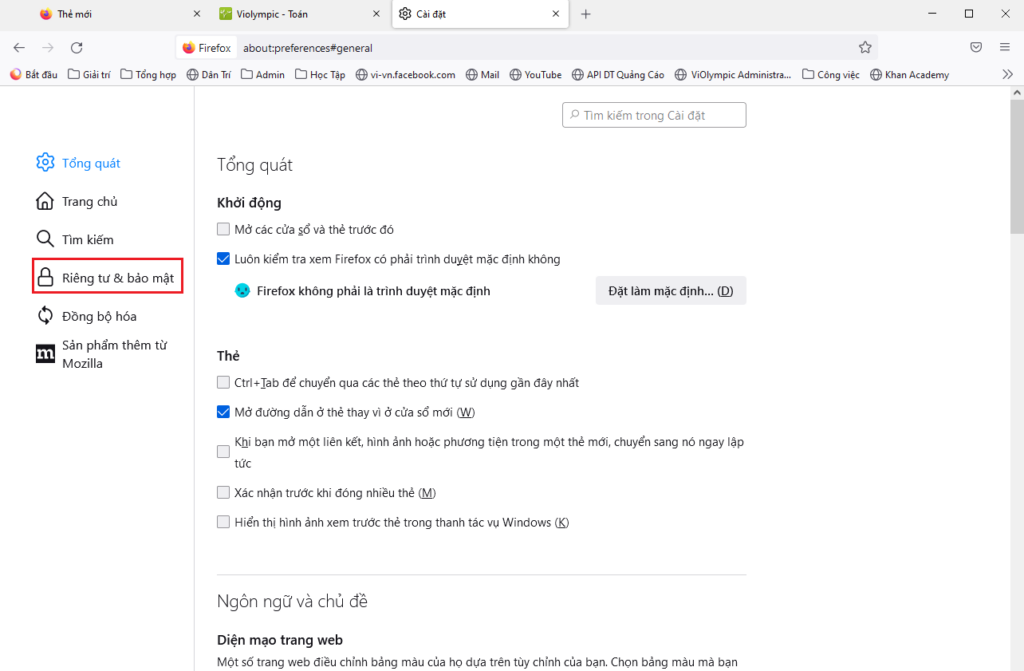Image resolution: width=1024 pixels, height=671 pixels.
Task: Click Đặt làm mặc định button
Action: [671, 291]
